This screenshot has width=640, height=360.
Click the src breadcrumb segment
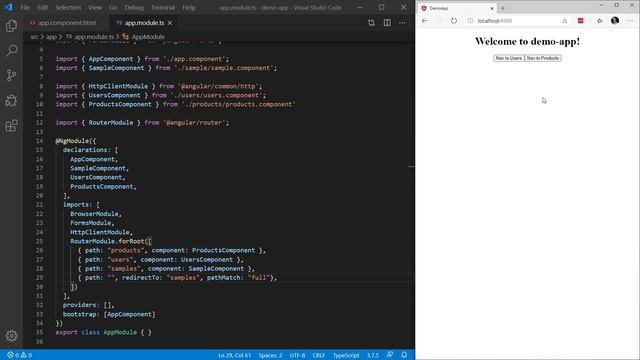click(x=35, y=37)
